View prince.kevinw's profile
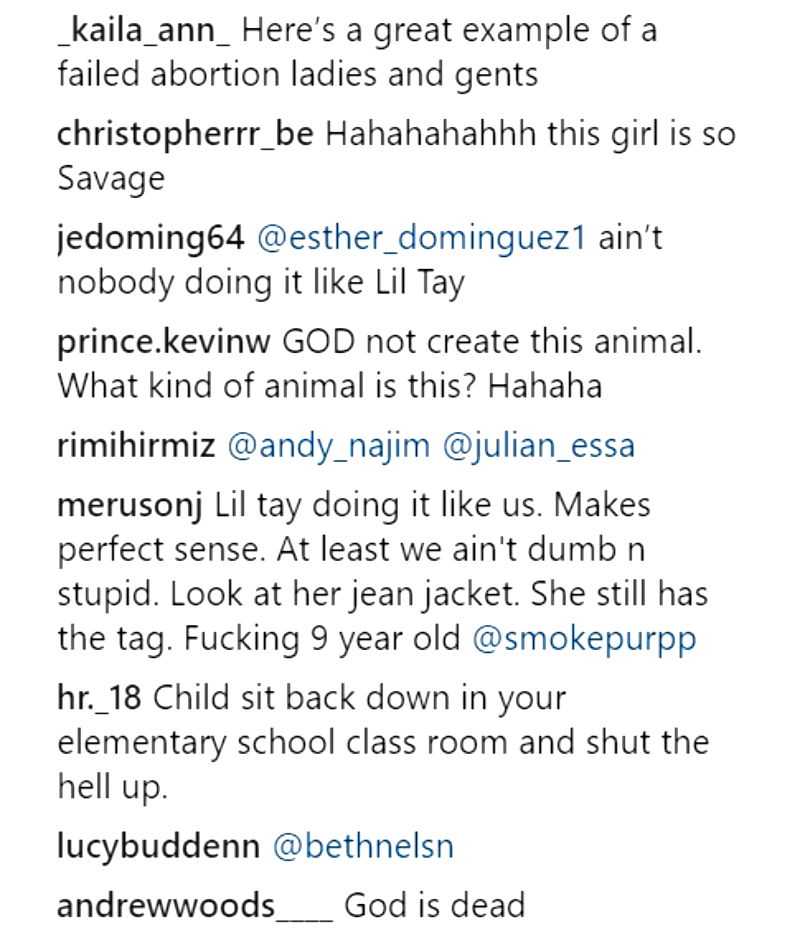This screenshot has height=932, width=800. click(x=164, y=343)
